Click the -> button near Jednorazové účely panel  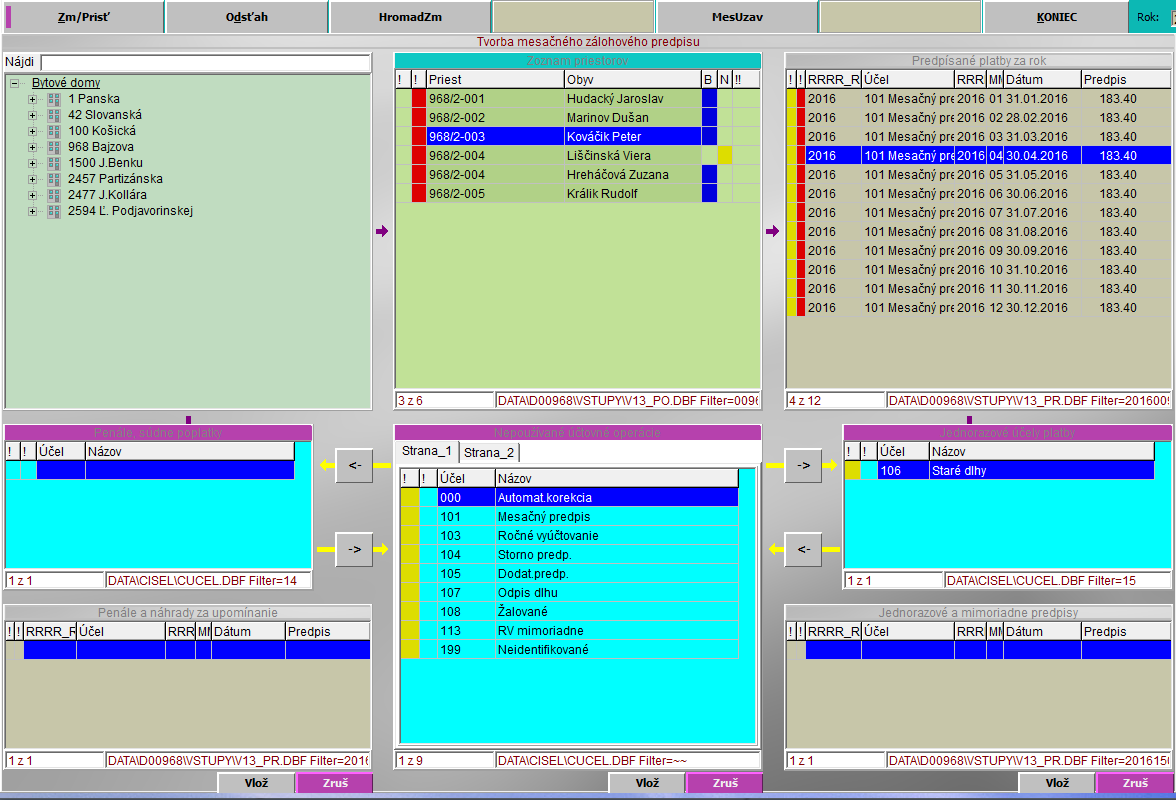(x=803, y=465)
